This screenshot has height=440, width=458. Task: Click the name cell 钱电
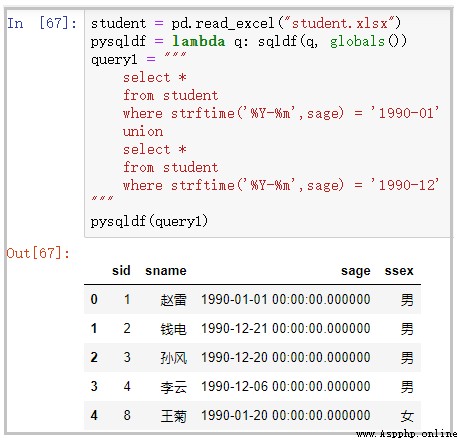click(x=173, y=328)
